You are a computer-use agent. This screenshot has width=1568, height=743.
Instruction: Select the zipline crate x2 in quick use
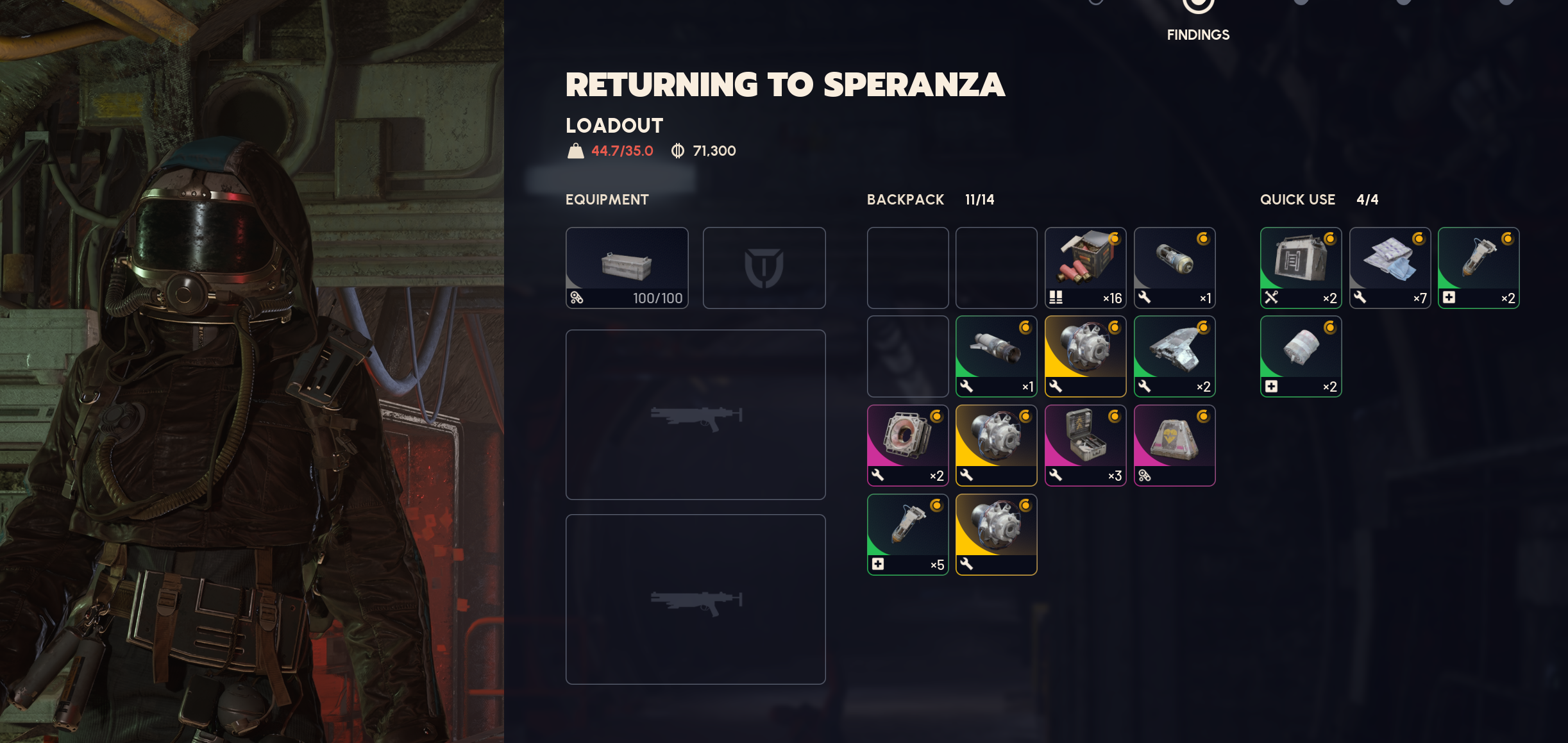pyautogui.click(x=1301, y=268)
